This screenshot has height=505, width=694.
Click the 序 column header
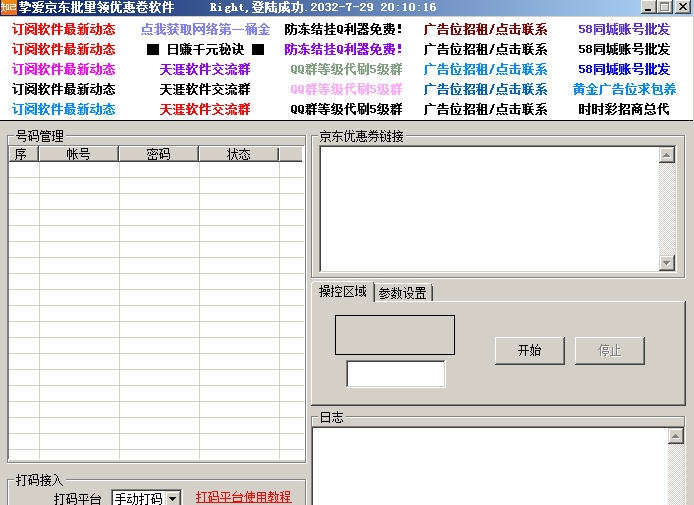24,154
